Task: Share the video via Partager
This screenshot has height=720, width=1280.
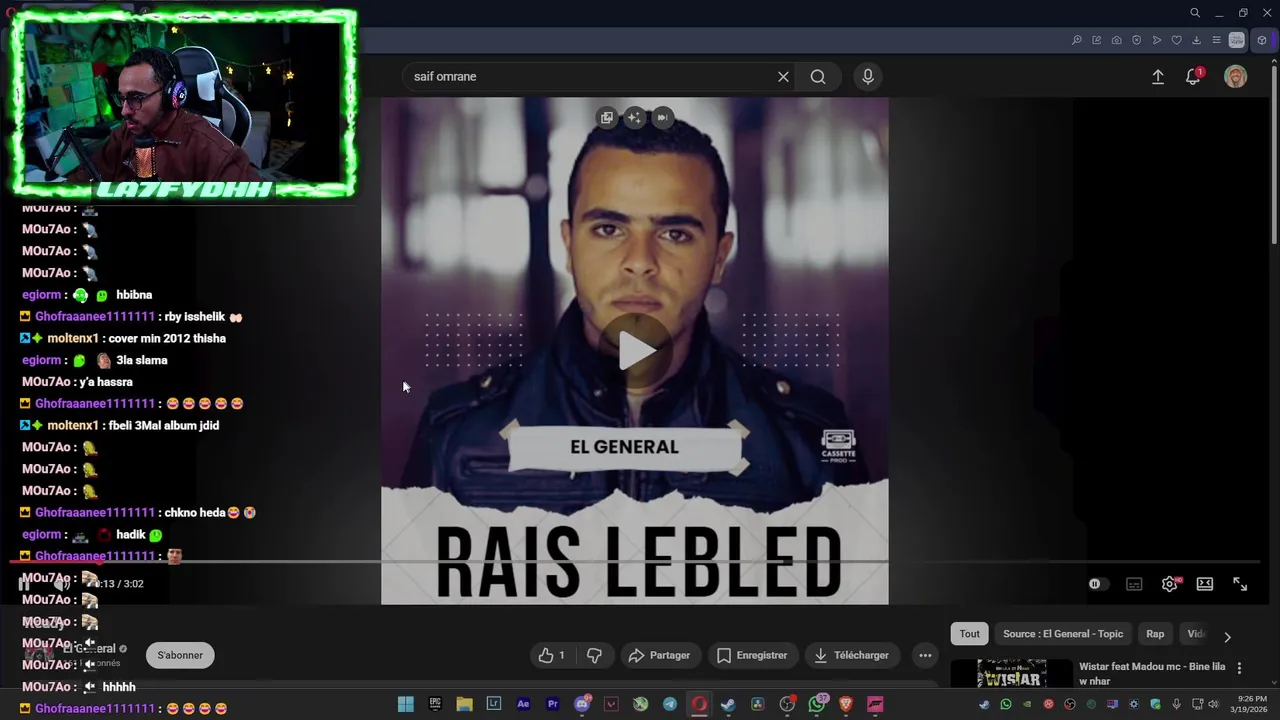Action: [659, 656]
